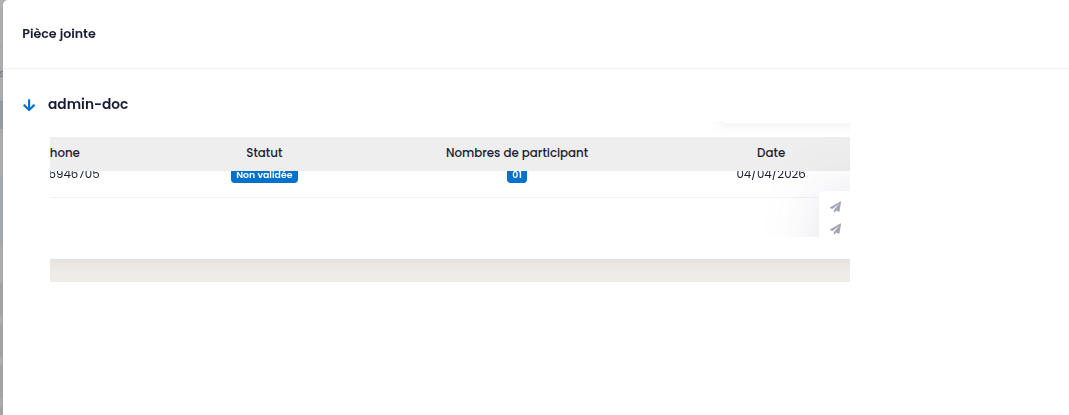
Task: Click the Non validée status badge
Action: pos(264,175)
